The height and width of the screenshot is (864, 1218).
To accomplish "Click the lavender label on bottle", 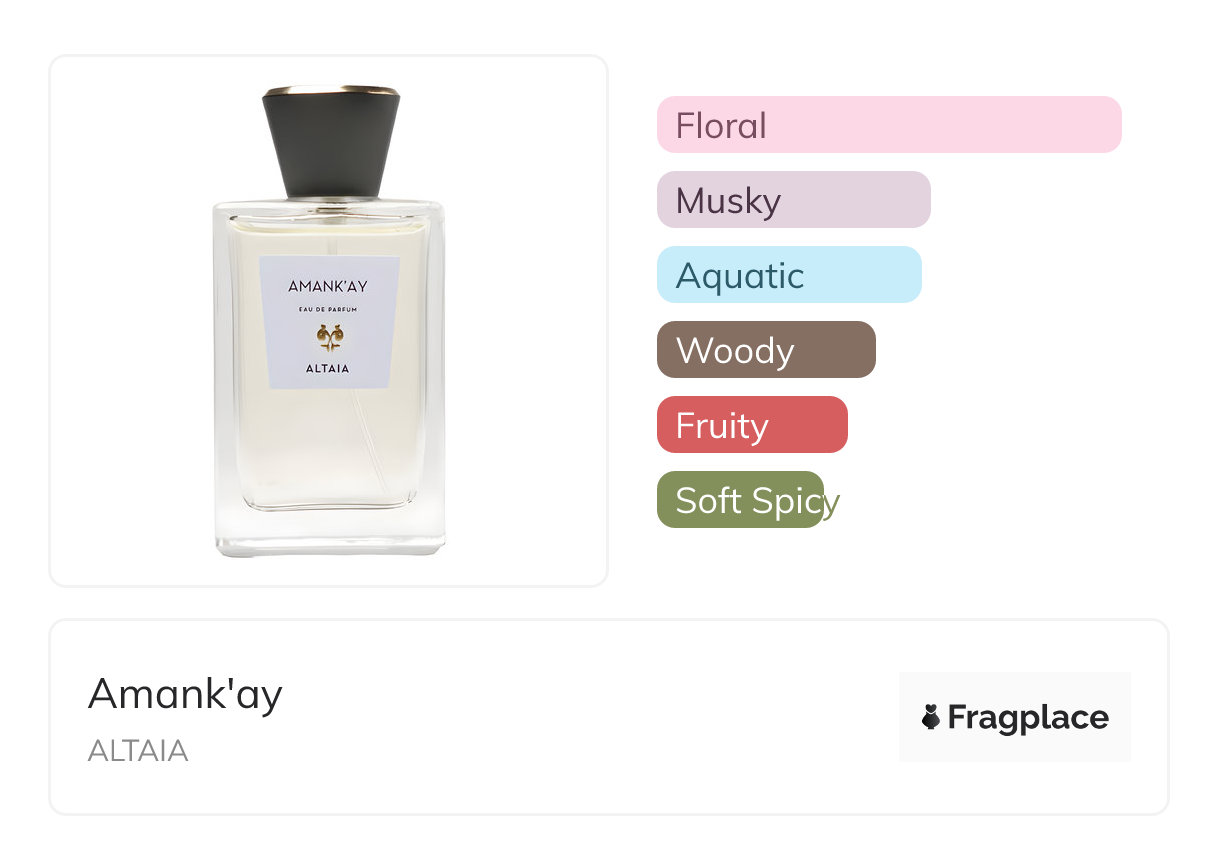I will [329, 322].
